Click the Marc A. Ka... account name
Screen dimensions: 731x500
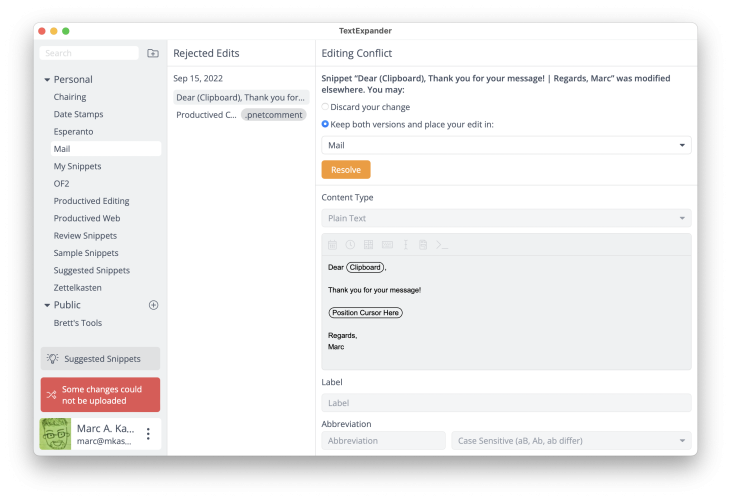click(105, 428)
